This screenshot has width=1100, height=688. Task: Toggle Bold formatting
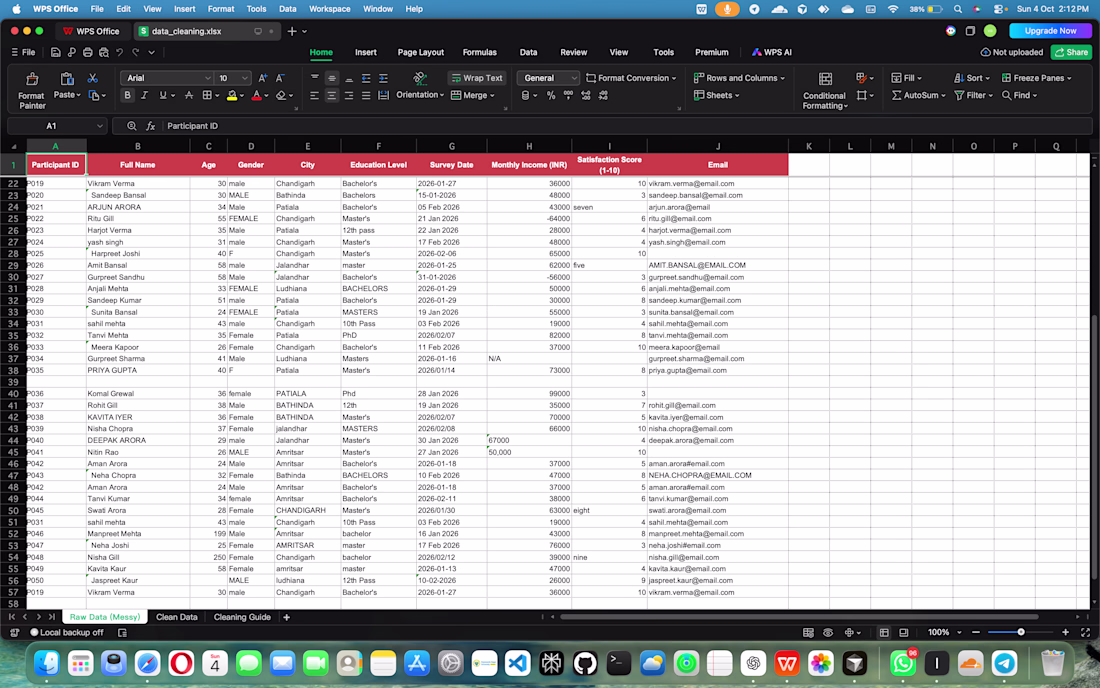click(127, 95)
